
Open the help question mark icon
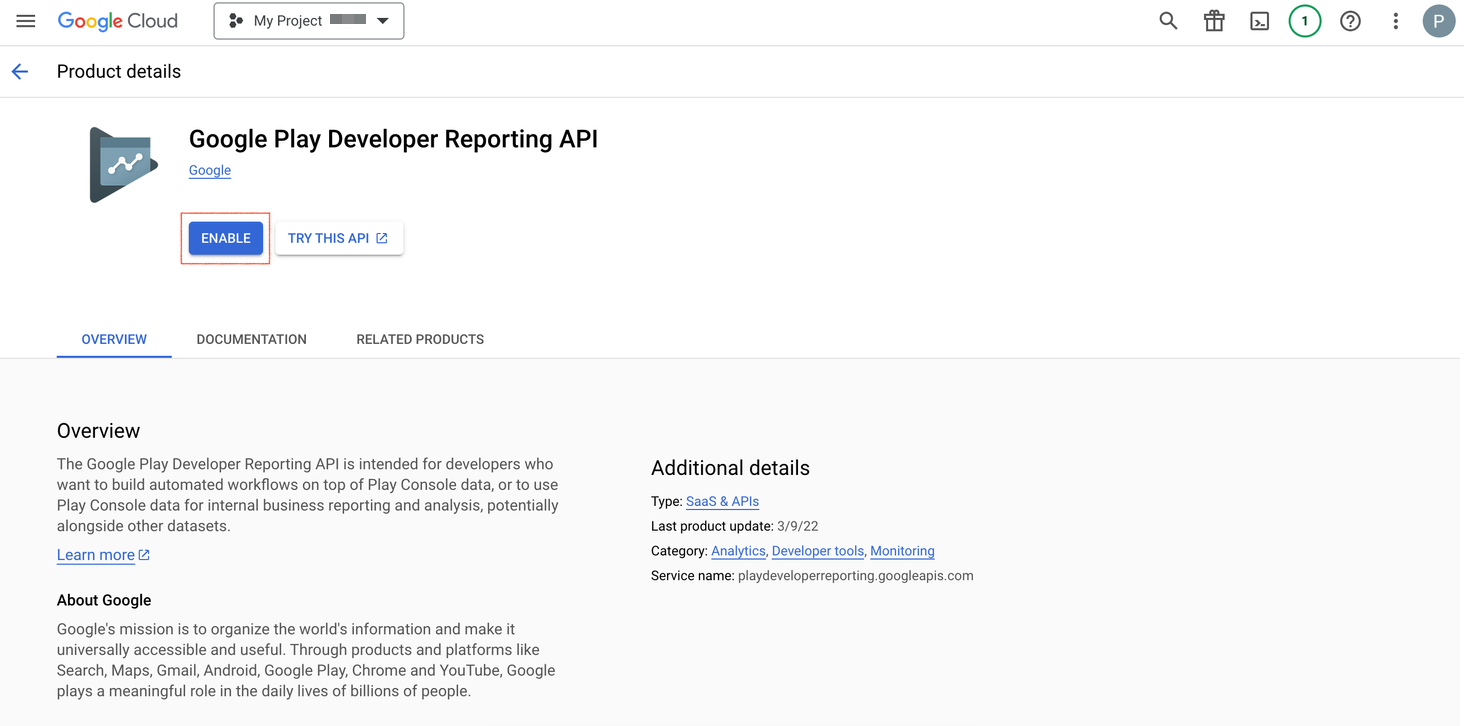coord(1350,21)
